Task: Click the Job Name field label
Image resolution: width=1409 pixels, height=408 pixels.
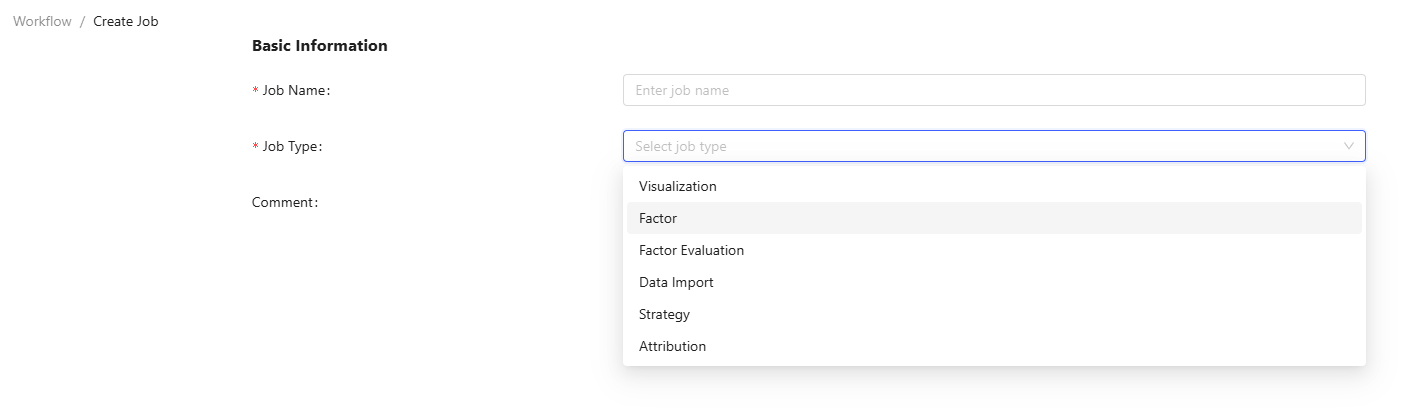Action: 296,90
